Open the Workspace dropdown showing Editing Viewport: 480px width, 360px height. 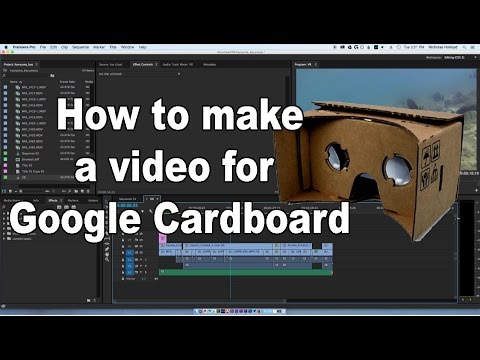tap(454, 58)
